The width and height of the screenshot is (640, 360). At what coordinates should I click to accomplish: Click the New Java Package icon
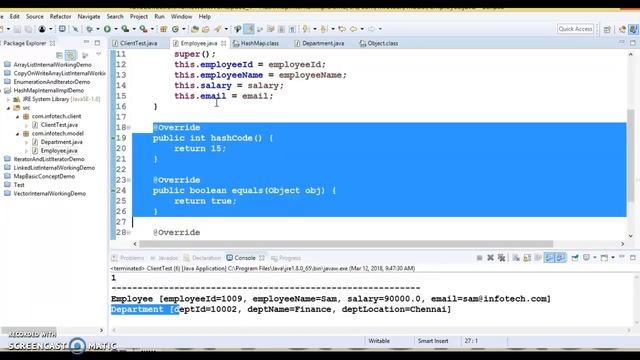(x=164, y=29)
